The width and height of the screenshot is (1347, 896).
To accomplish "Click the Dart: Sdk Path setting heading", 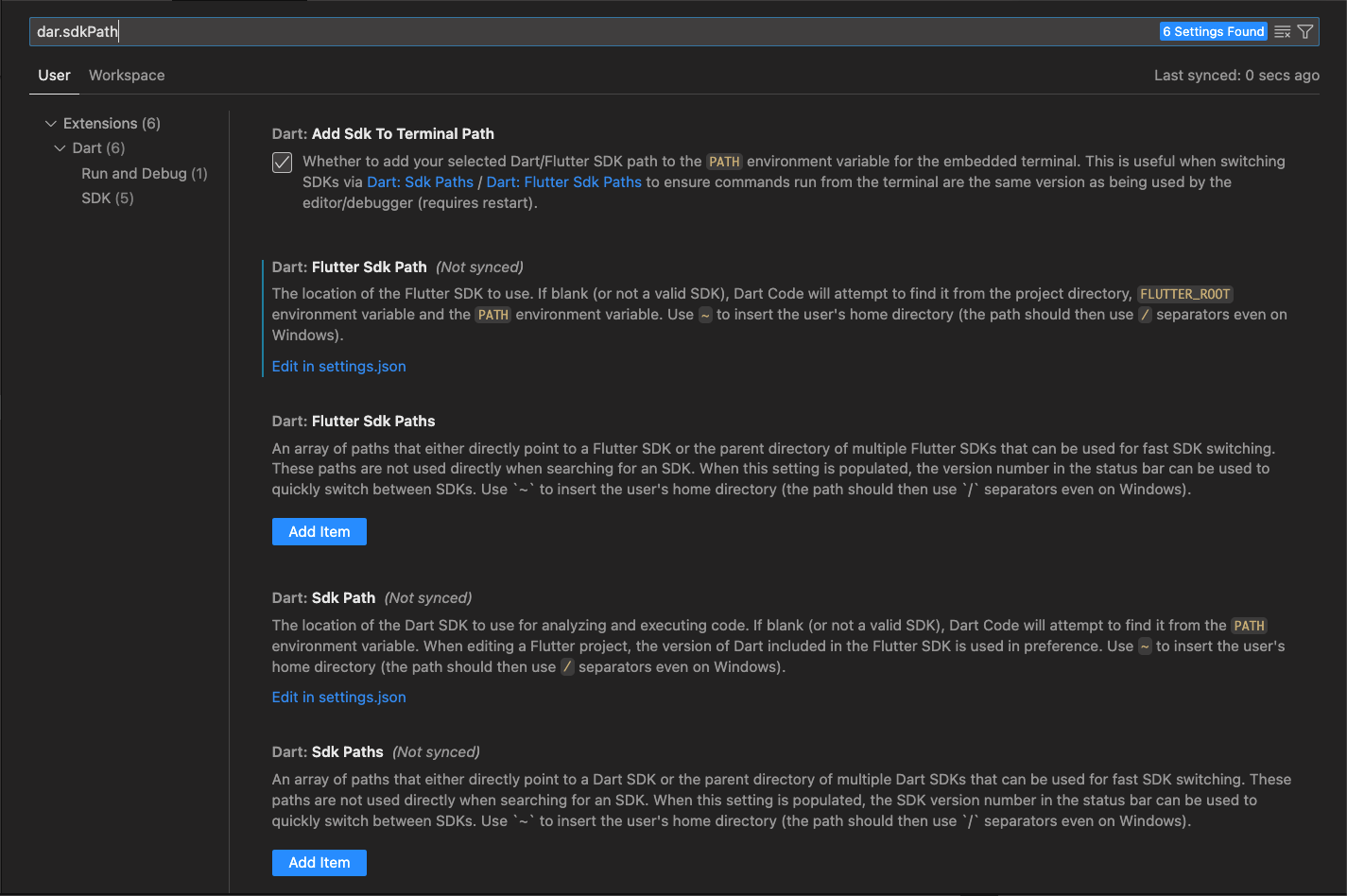I will click(x=324, y=598).
